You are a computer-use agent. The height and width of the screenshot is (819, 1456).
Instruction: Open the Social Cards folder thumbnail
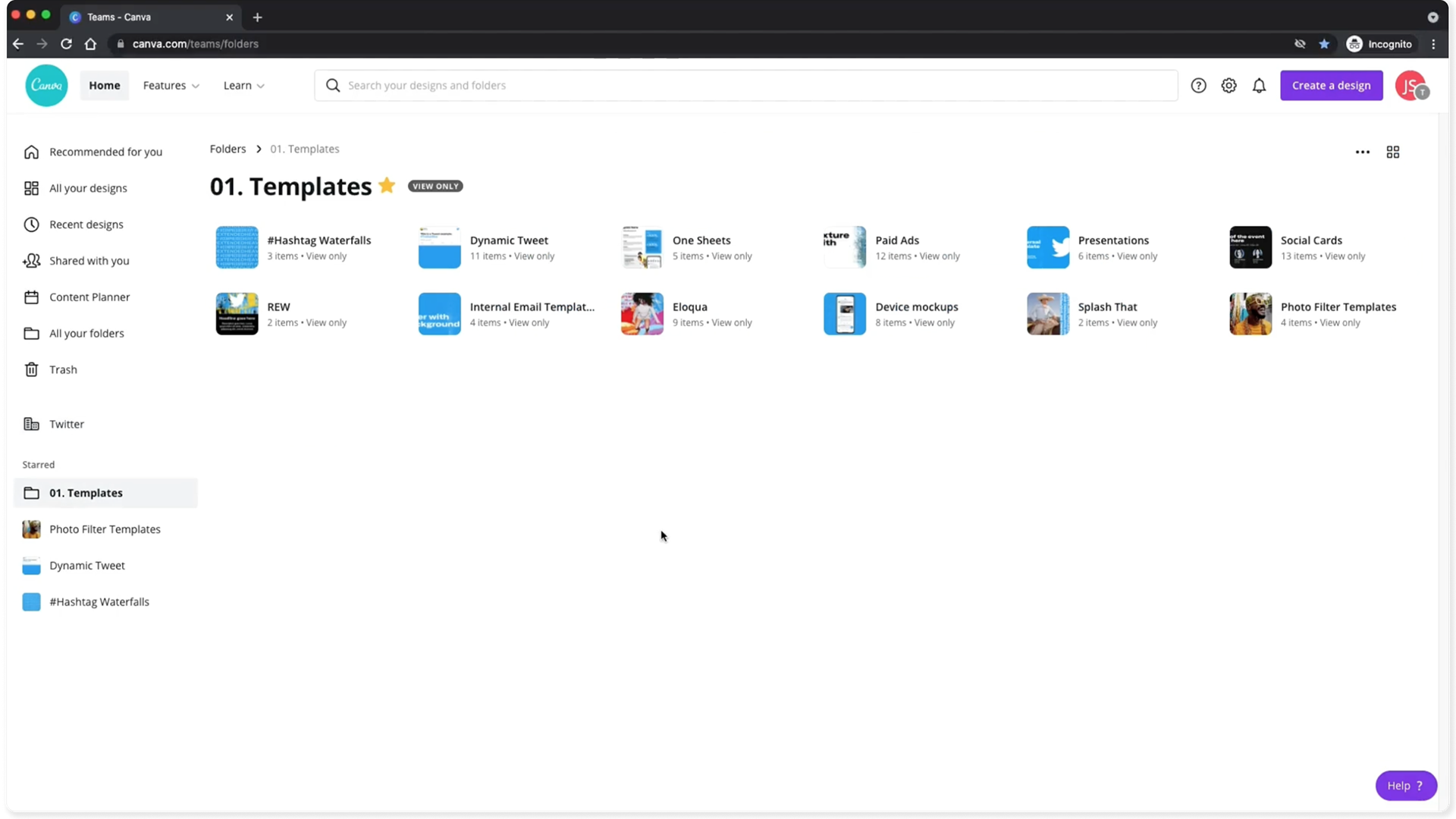point(1250,247)
